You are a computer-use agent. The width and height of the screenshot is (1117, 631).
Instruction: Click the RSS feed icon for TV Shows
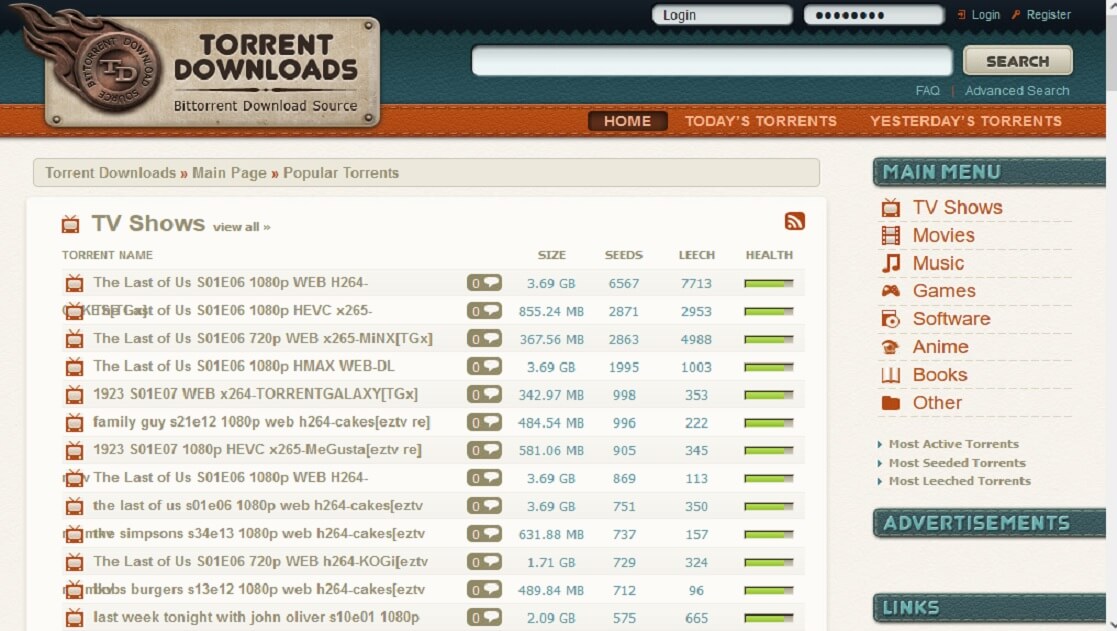tap(795, 222)
